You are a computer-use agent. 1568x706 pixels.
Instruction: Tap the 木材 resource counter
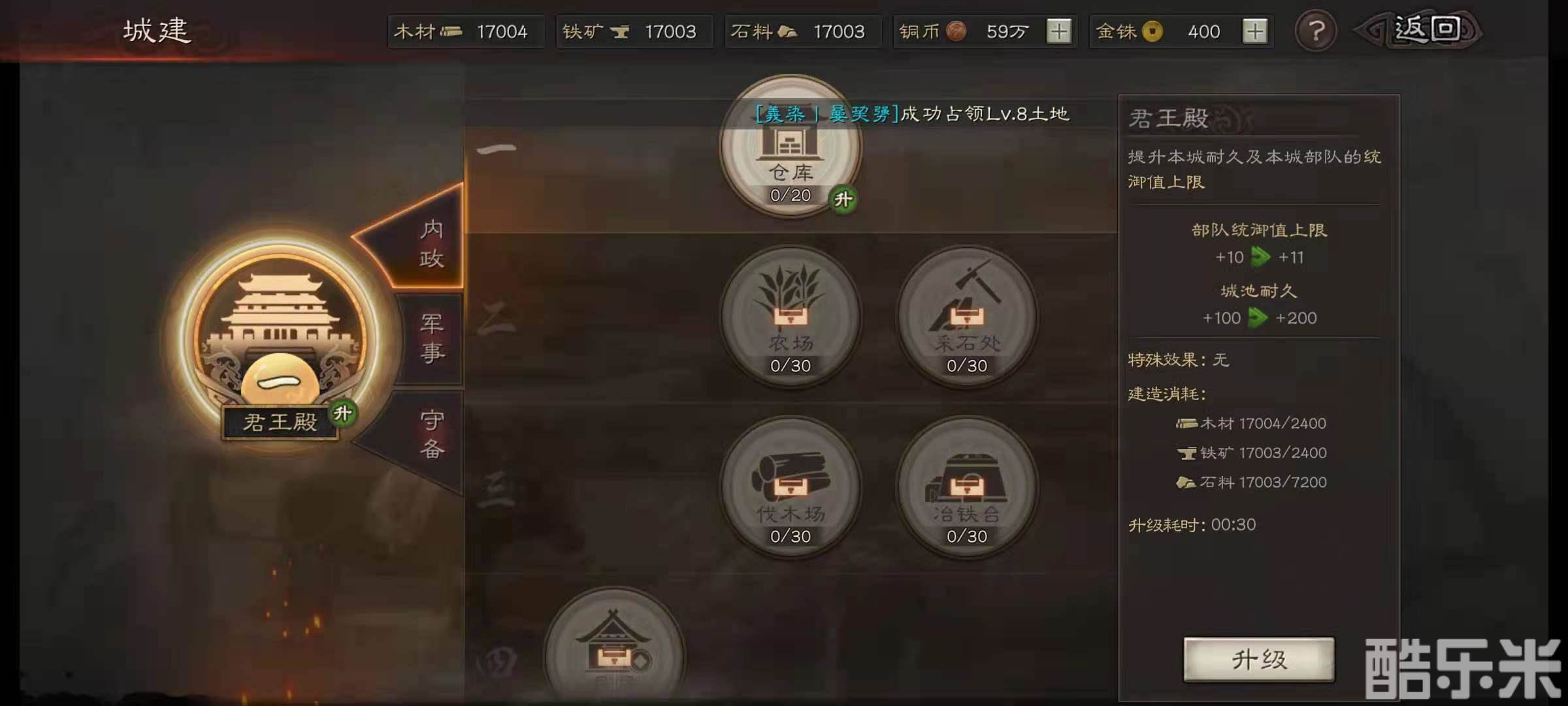465,31
